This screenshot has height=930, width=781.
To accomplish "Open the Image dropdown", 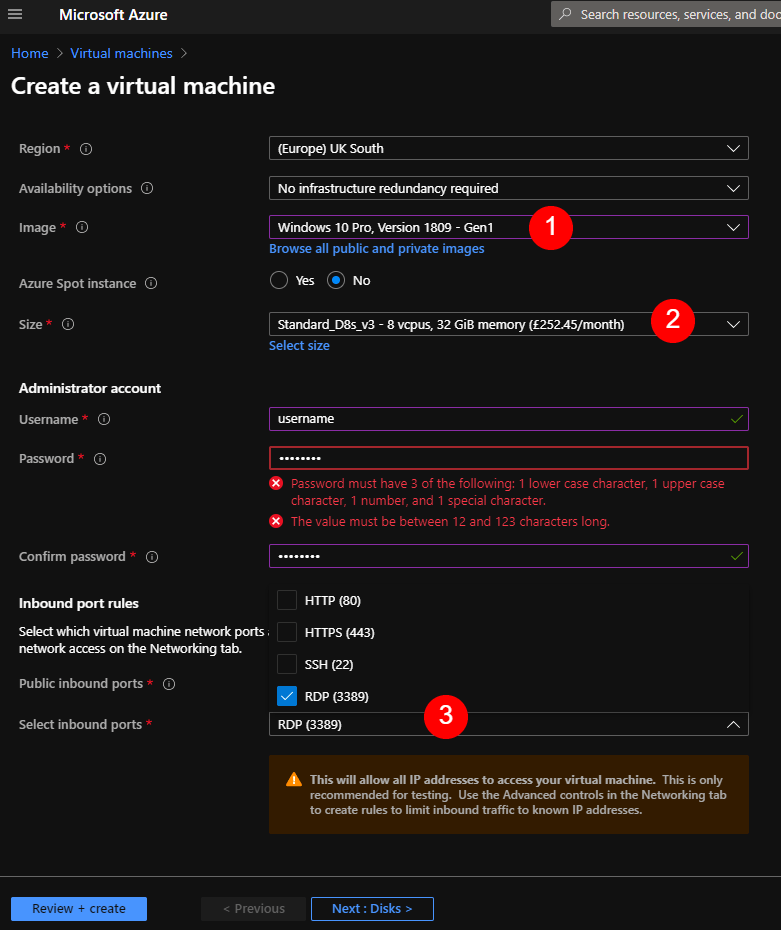I will [x=509, y=227].
